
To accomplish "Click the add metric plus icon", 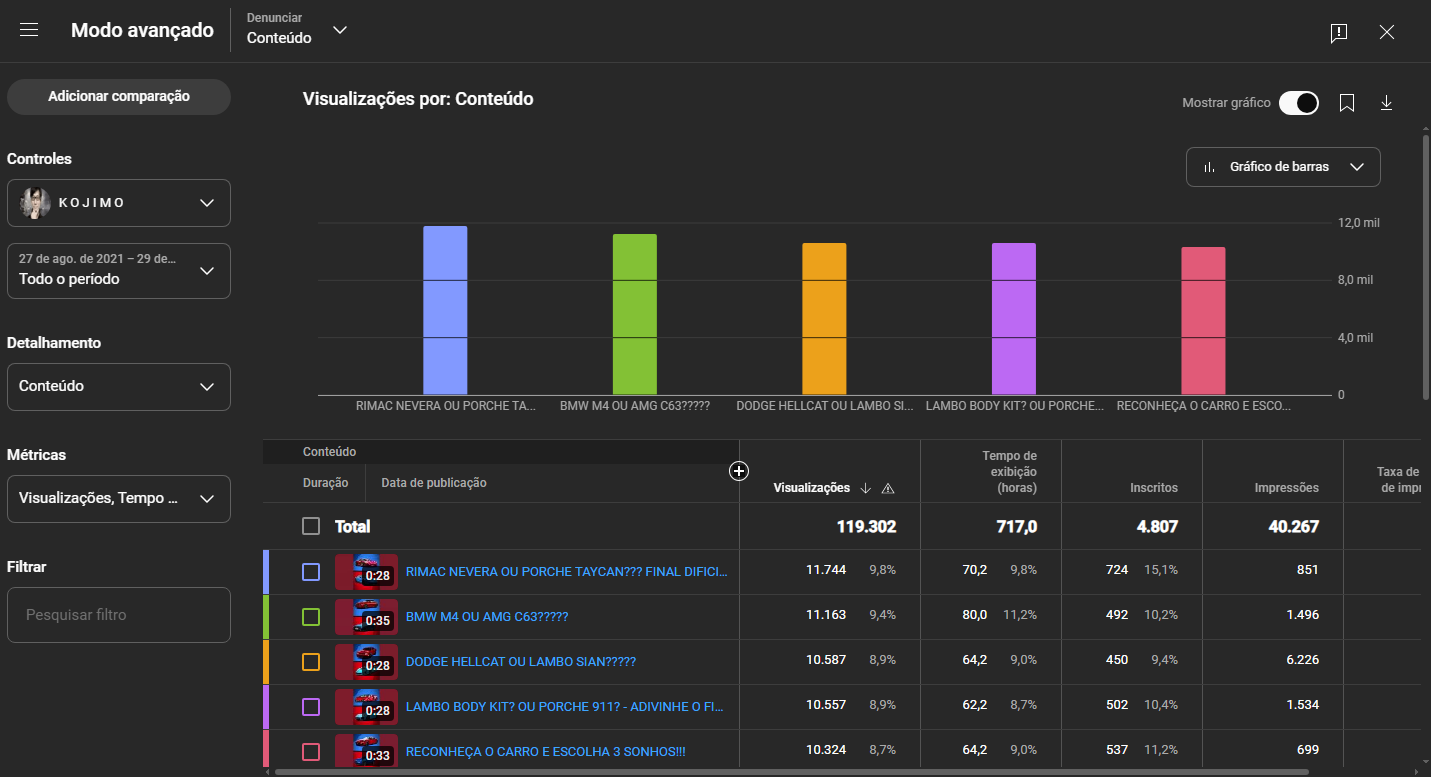I will (739, 471).
